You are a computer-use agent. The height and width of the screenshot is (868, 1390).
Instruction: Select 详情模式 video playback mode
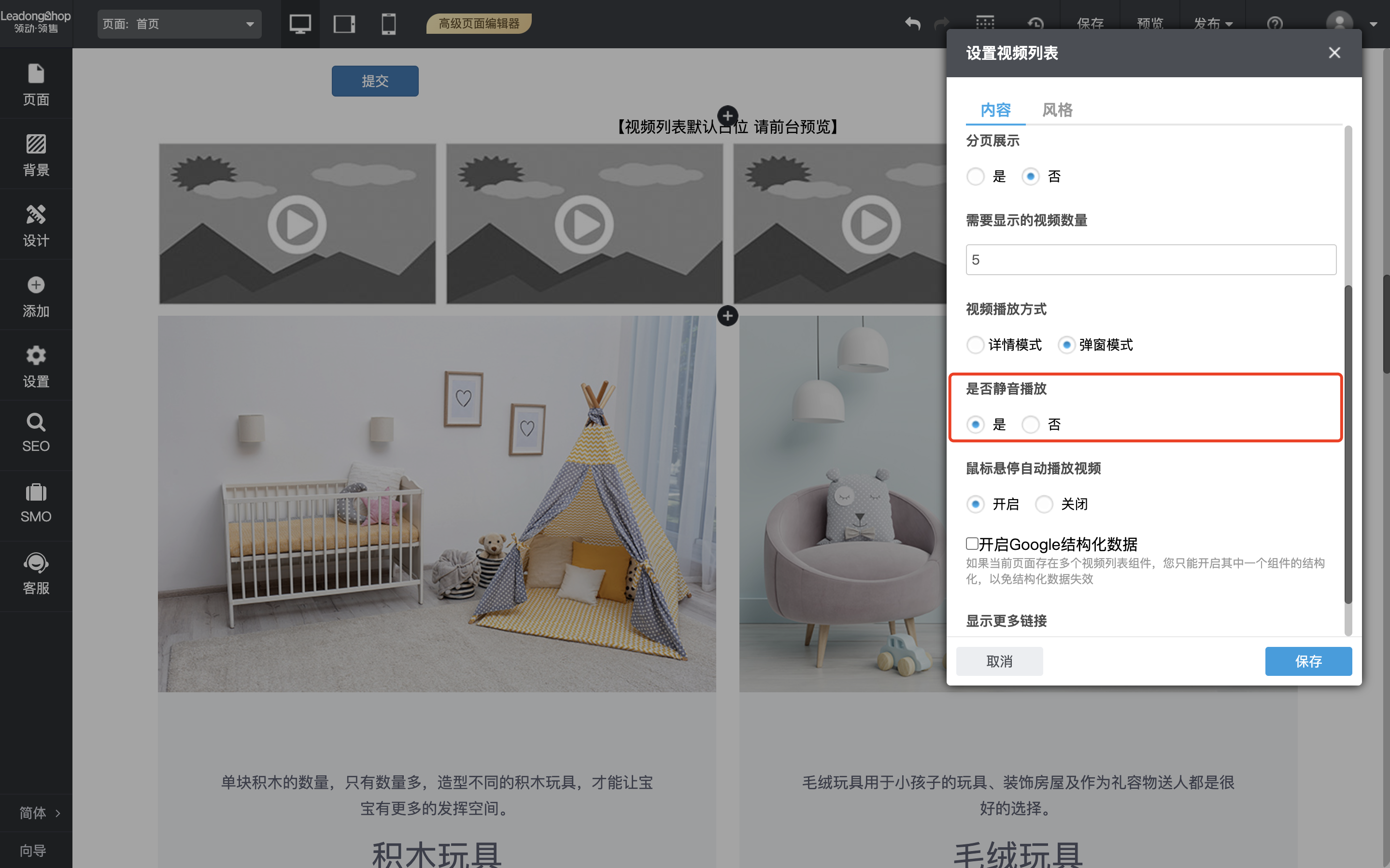tap(976, 345)
